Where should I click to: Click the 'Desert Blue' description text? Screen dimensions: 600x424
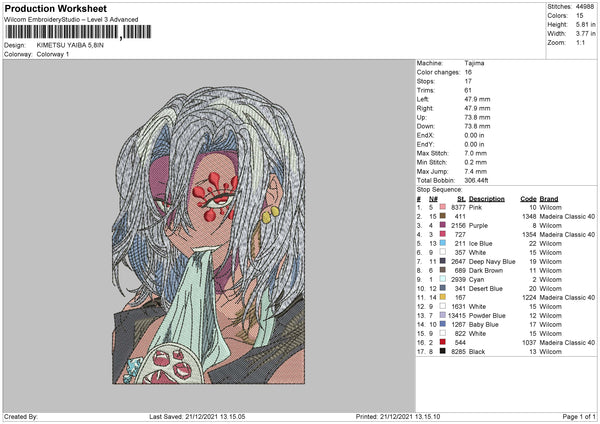click(x=486, y=289)
